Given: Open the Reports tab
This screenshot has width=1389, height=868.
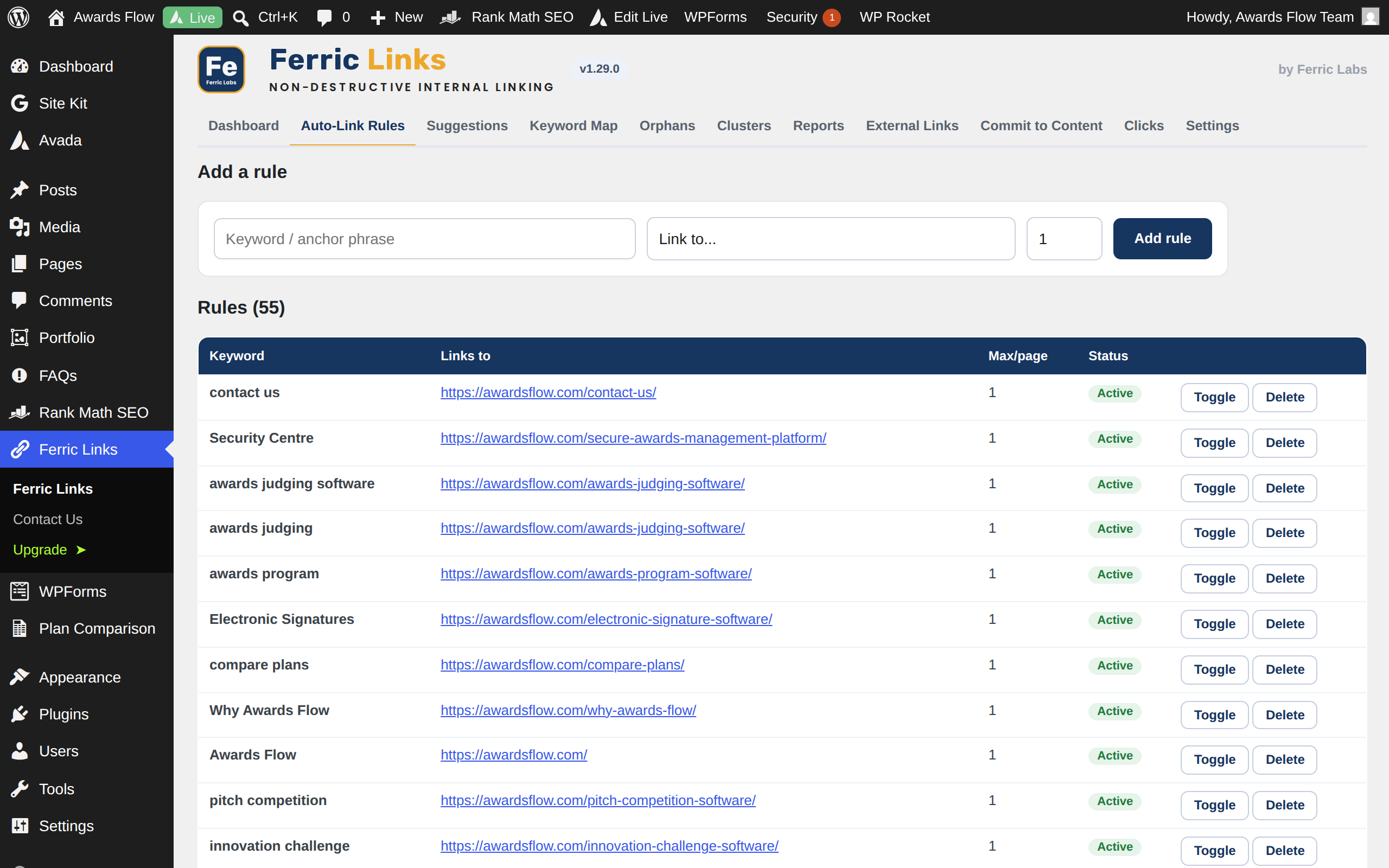Looking at the screenshot, I should [818, 125].
